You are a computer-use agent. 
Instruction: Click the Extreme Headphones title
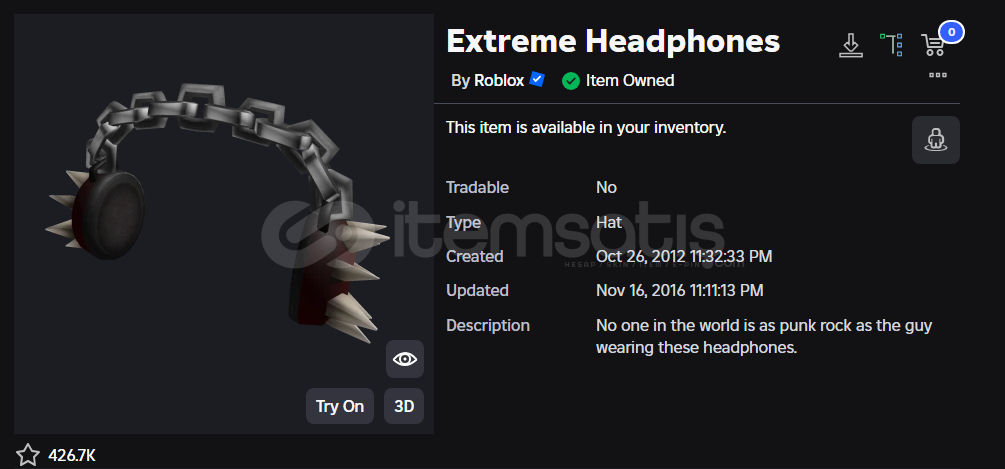613,42
